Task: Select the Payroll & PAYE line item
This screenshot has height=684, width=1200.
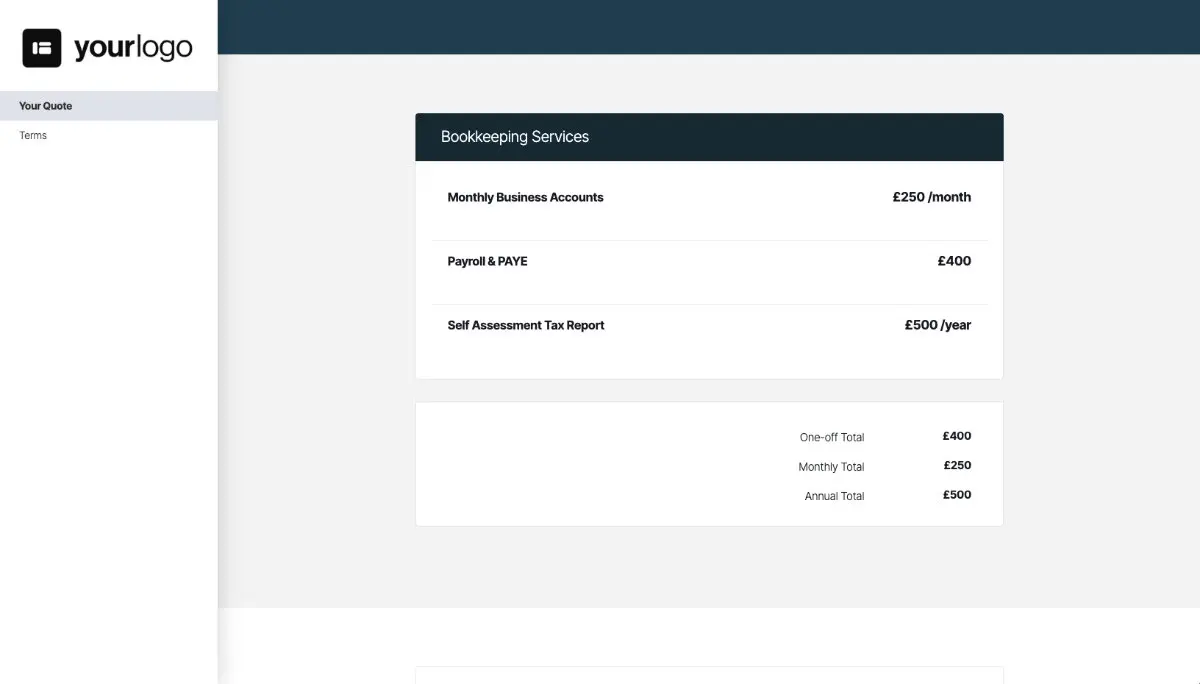Action: tap(487, 261)
